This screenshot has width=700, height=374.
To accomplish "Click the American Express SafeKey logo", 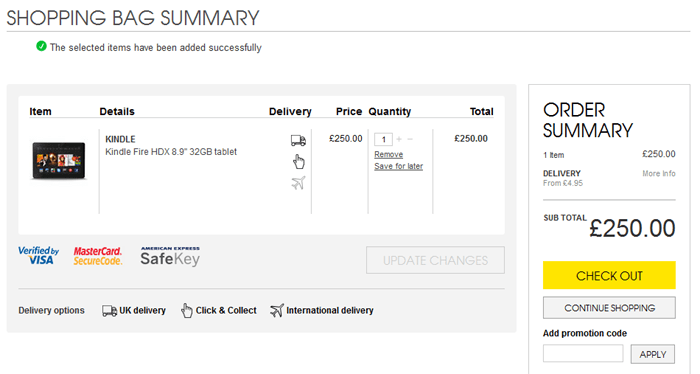I will coord(170,256).
